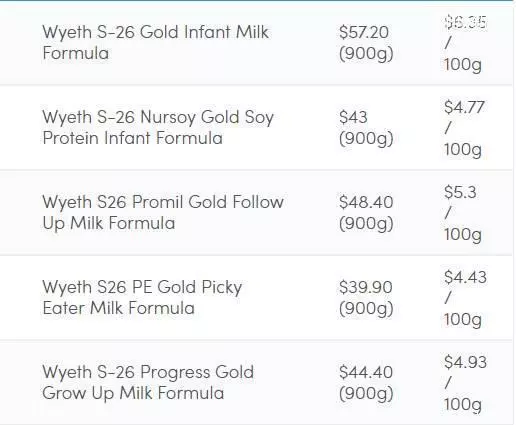This screenshot has height=425, width=516.
Task: Click Wyeth S26 PE Gold Picky Eater name
Action: click(x=142, y=298)
